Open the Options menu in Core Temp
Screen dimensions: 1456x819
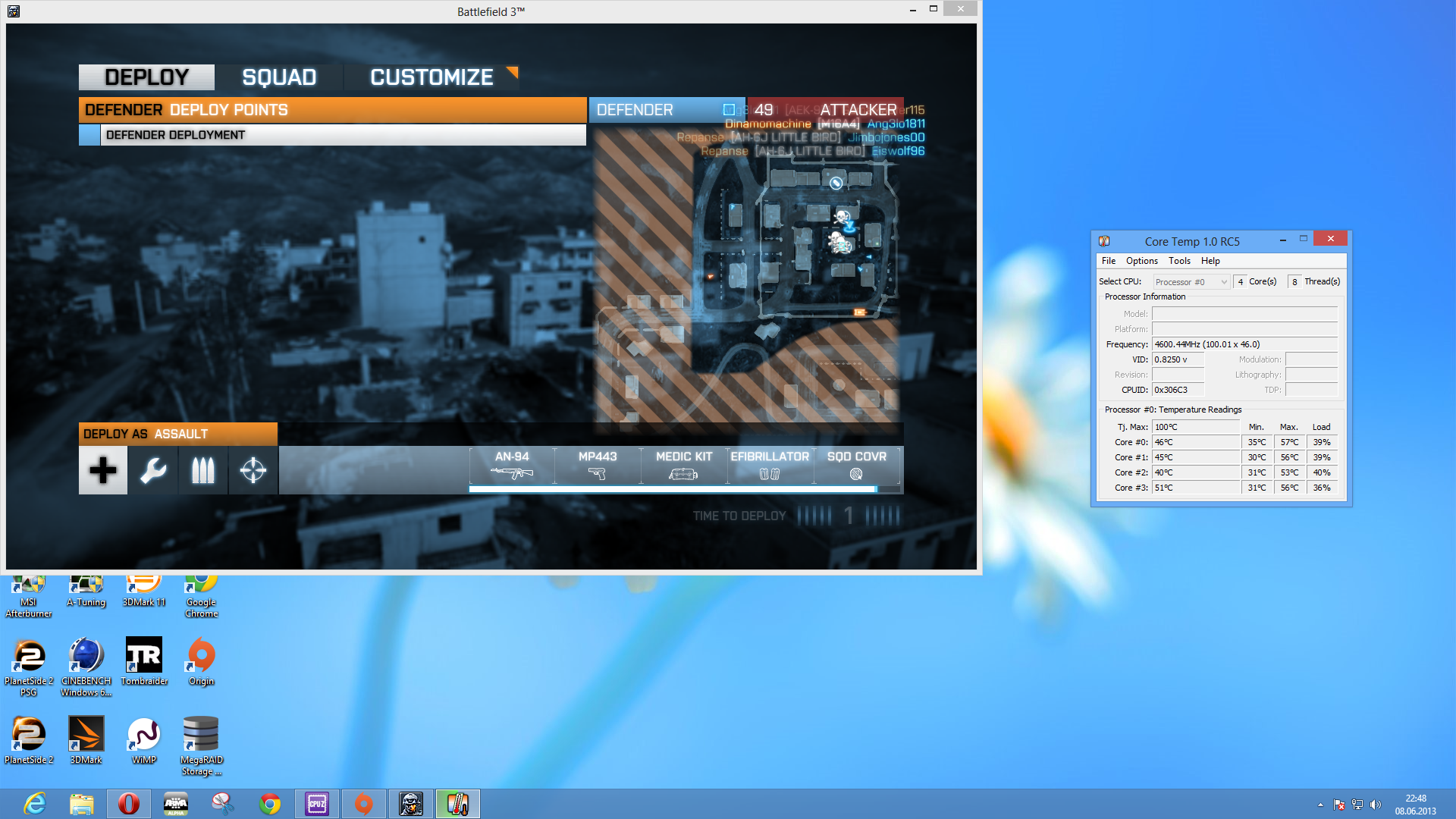[x=1141, y=261]
